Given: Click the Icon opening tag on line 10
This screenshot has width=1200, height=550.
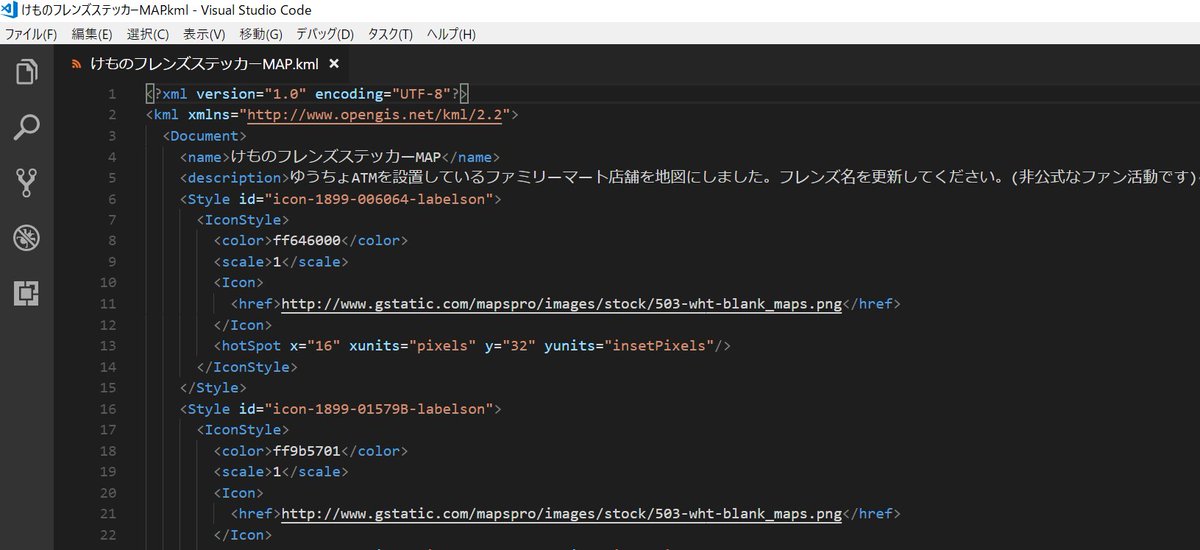Looking at the screenshot, I should [x=238, y=283].
